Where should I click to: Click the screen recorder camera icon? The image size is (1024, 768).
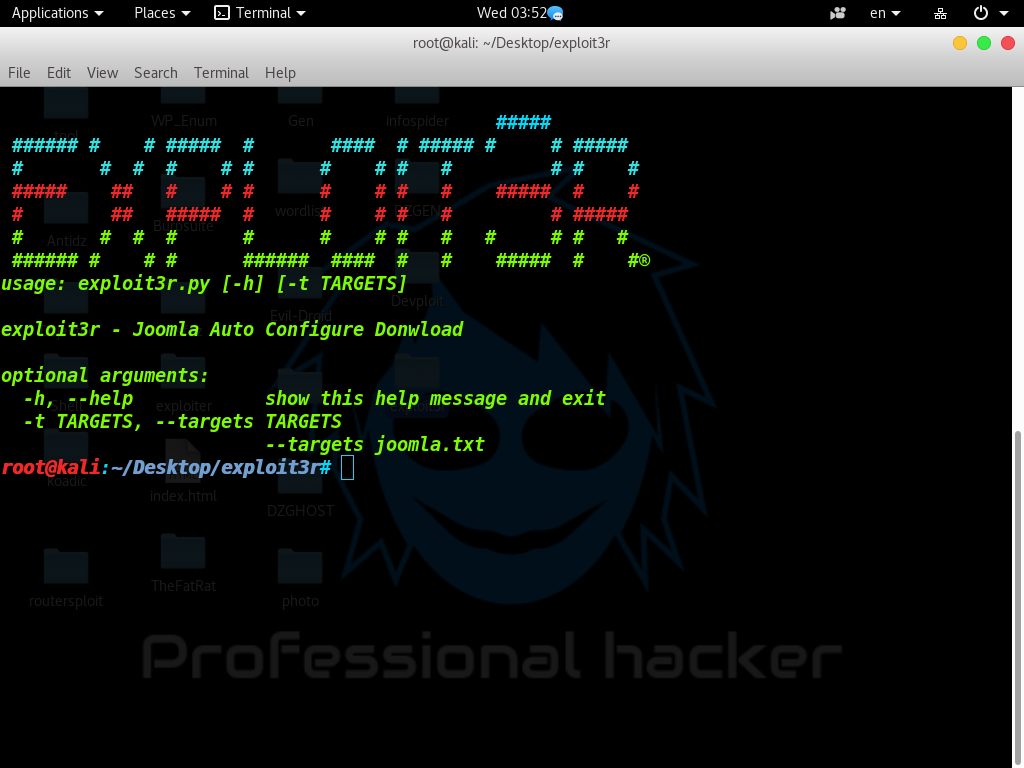click(x=838, y=13)
